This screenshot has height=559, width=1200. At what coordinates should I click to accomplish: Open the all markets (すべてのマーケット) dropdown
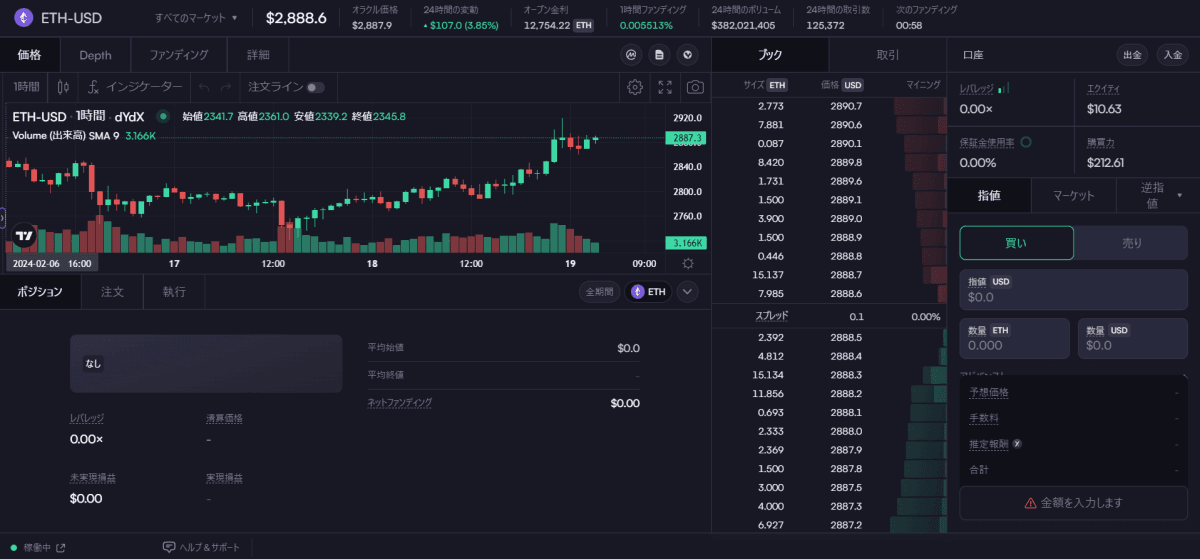pos(197,18)
